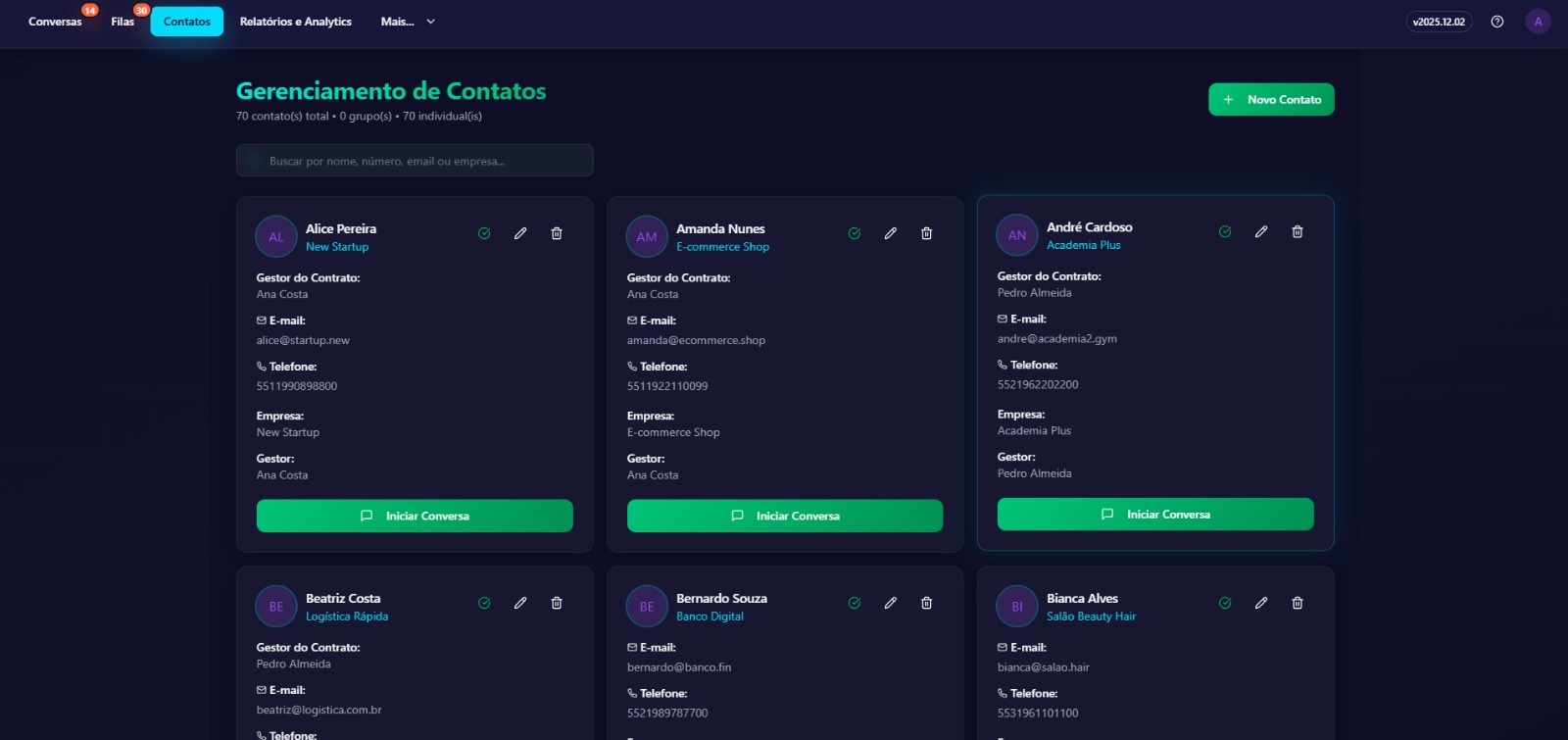The height and width of the screenshot is (740, 1568).
Task: Click phone number 5511990898800
Action: coord(297,386)
